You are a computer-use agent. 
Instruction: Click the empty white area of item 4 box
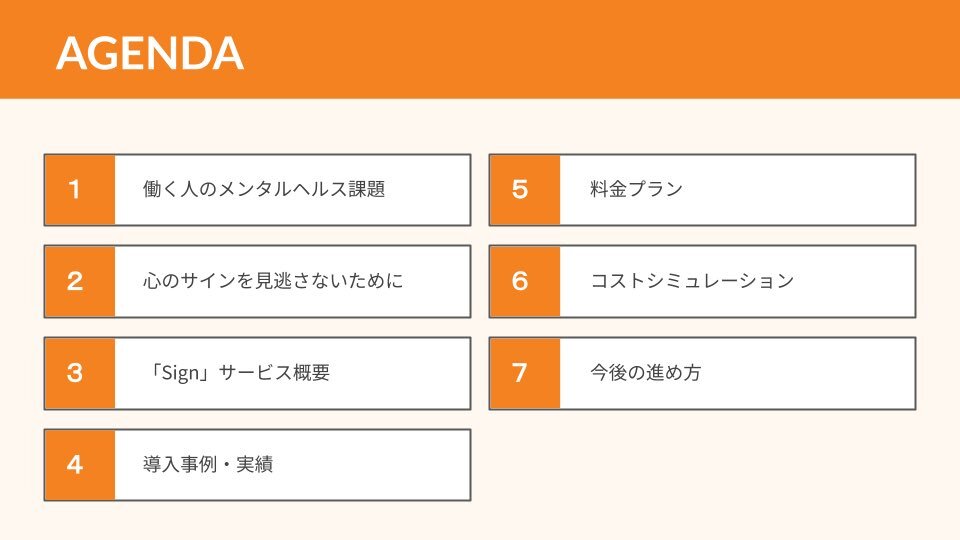(x=372, y=465)
